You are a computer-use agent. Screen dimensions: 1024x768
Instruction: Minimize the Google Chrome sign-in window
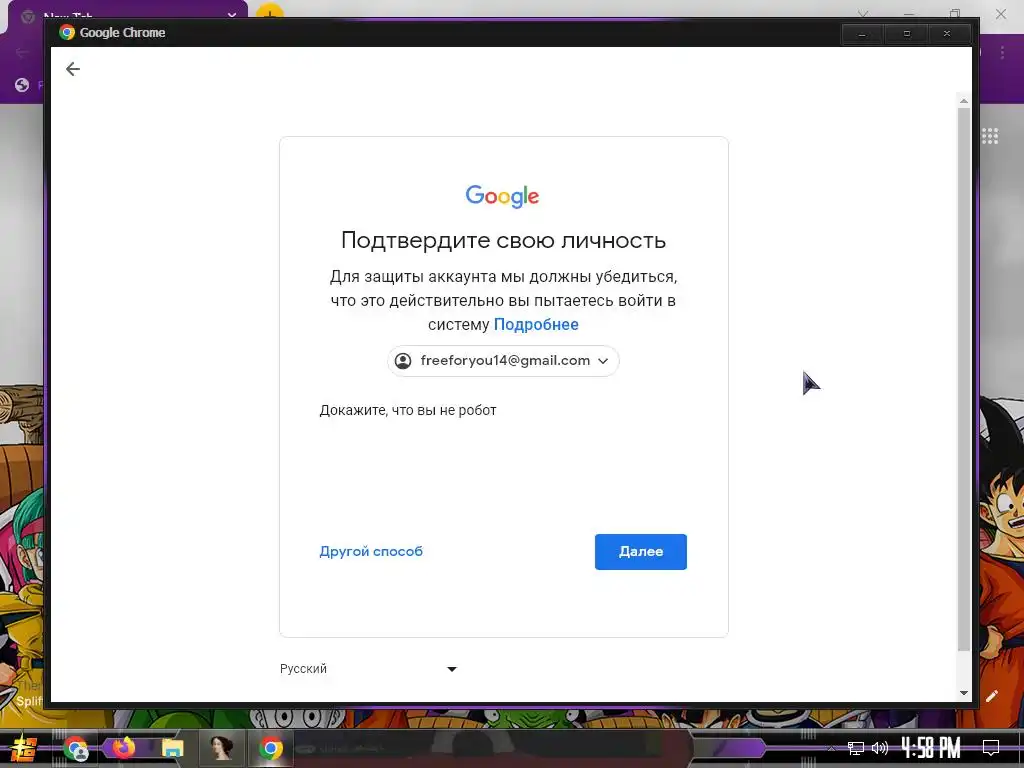[x=862, y=33]
